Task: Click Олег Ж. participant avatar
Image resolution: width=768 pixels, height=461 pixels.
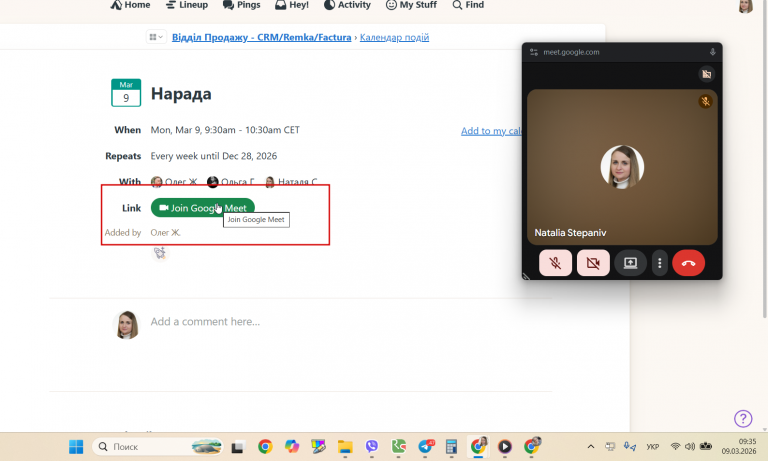Action: click(156, 182)
